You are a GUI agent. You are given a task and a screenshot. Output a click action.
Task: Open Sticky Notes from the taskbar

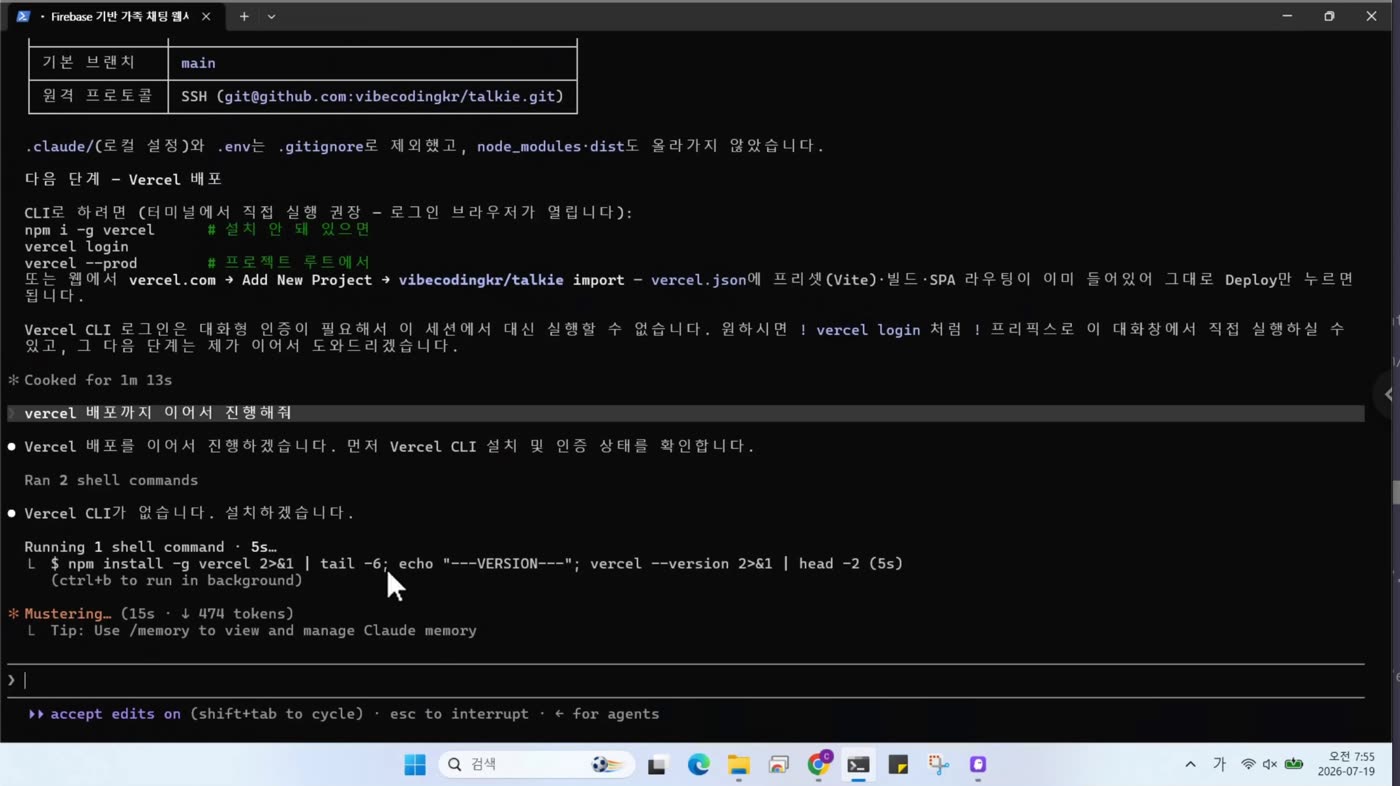click(x=898, y=765)
